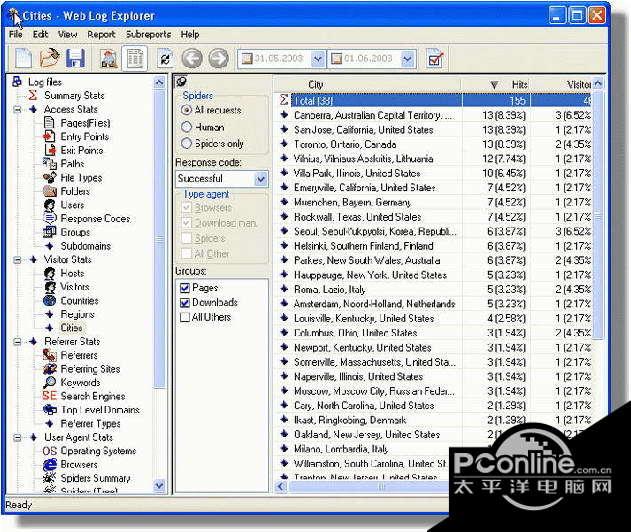Expand the Canberra city row
This screenshot has height=532, width=631.
pyautogui.click(x=285, y=115)
